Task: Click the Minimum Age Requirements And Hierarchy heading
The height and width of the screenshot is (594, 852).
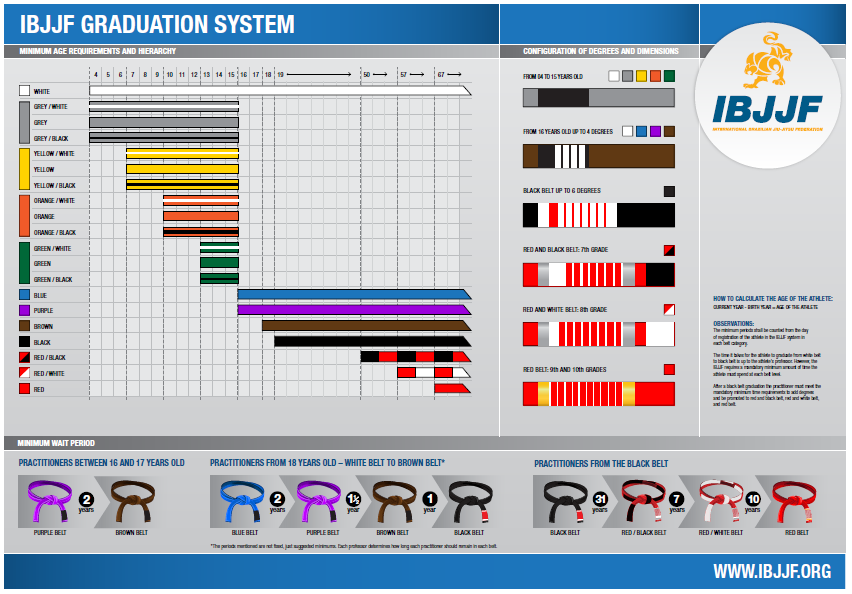Action: (98, 51)
